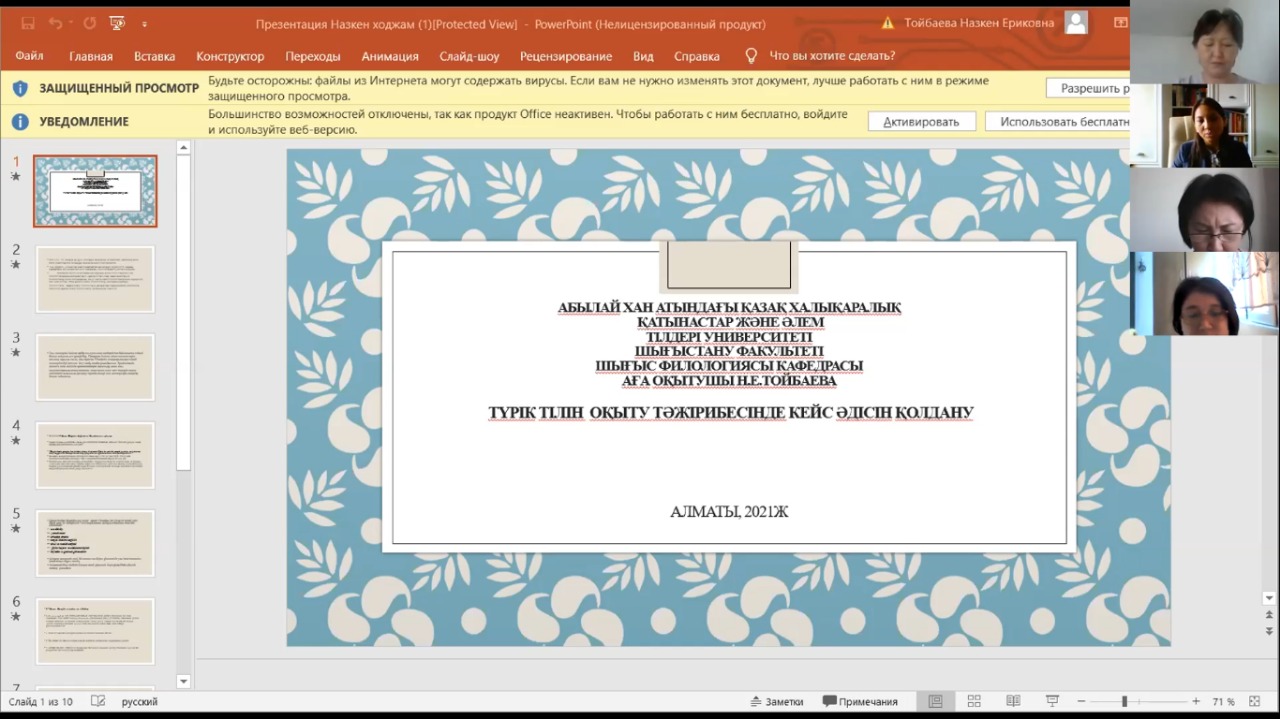The height and width of the screenshot is (719, 1280).
Task: Open the Файл menu
Action: [29, 56]
